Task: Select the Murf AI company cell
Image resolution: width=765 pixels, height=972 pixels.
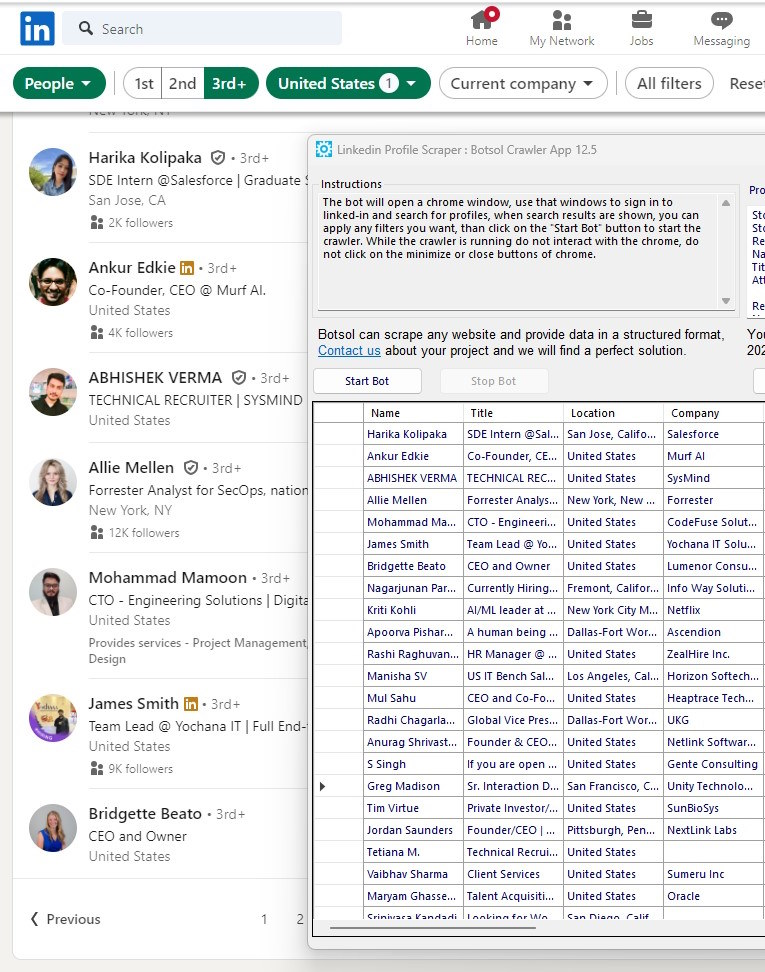Action: point(714,456)
